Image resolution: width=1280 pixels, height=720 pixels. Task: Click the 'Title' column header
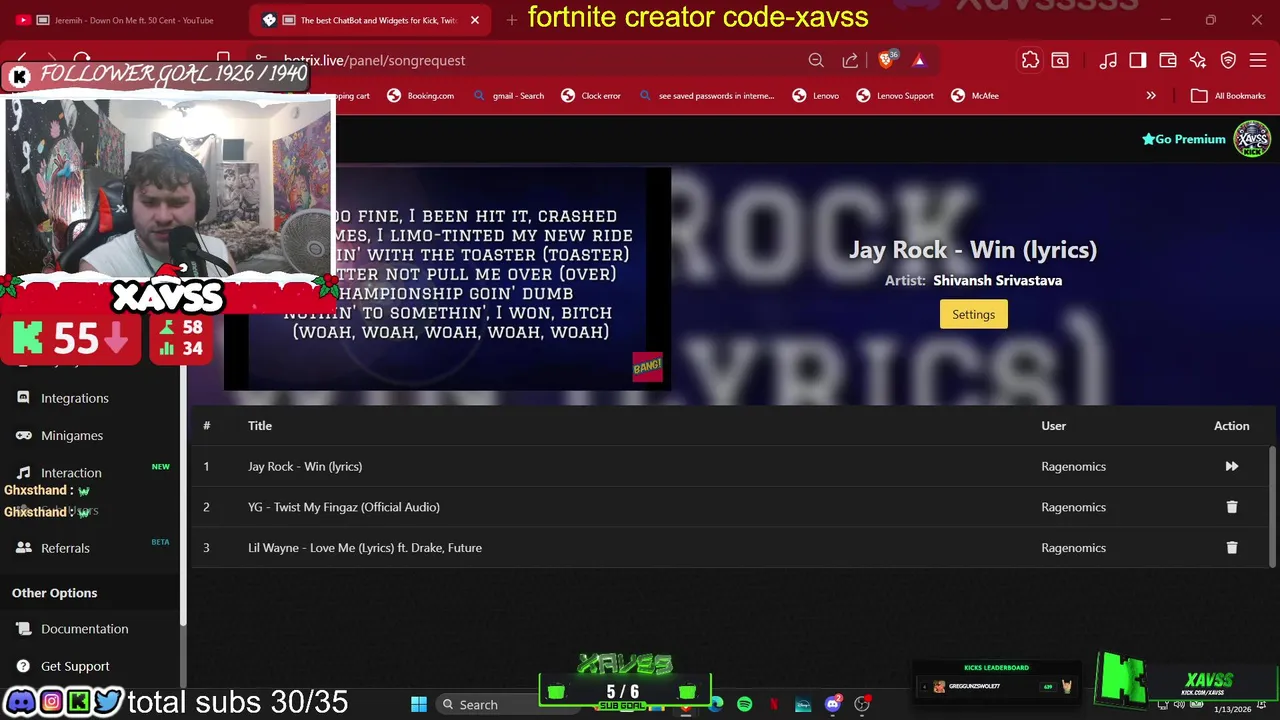click(x=260, y=426)
